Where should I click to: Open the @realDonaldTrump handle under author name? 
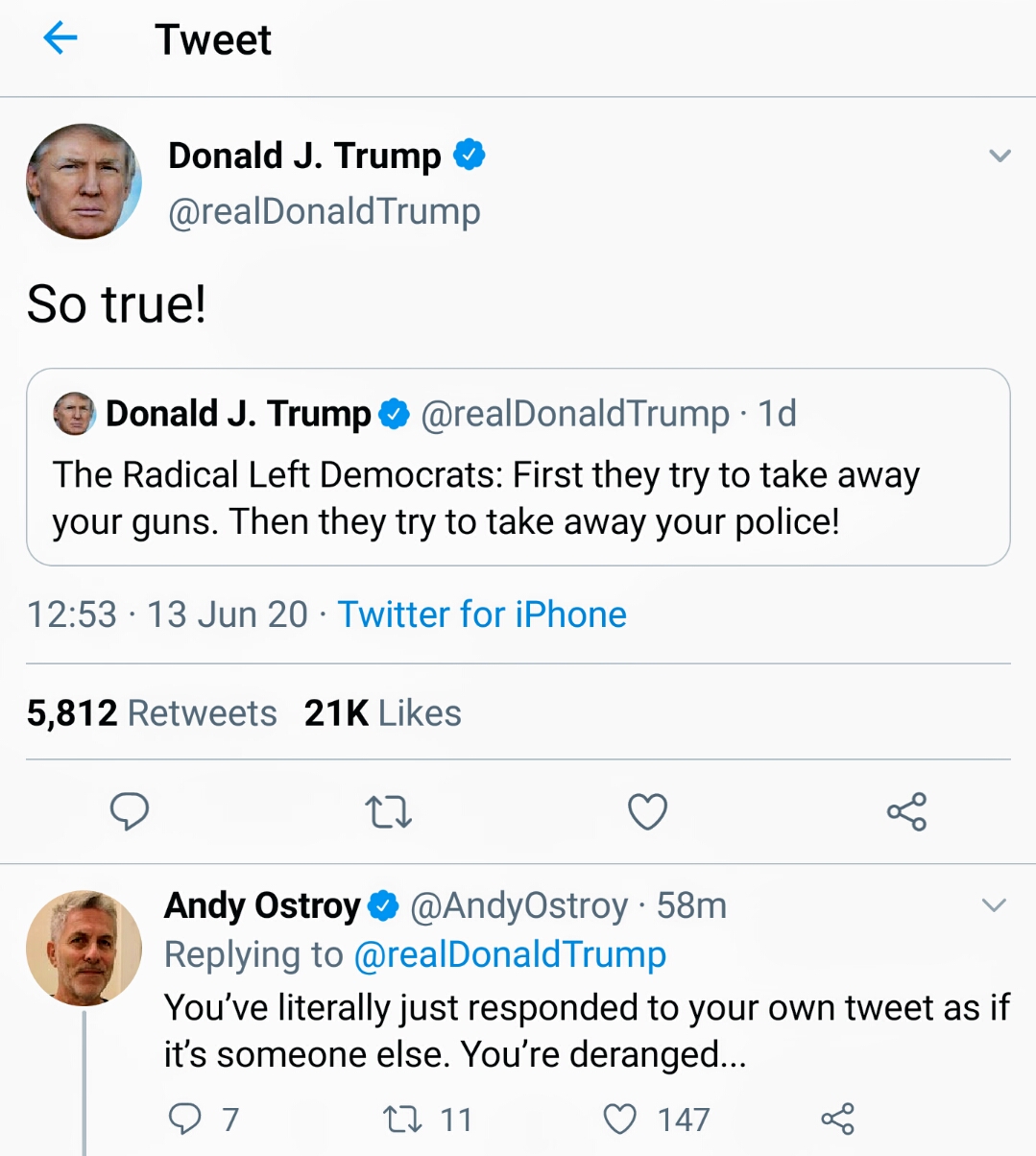tap(325, 211)
